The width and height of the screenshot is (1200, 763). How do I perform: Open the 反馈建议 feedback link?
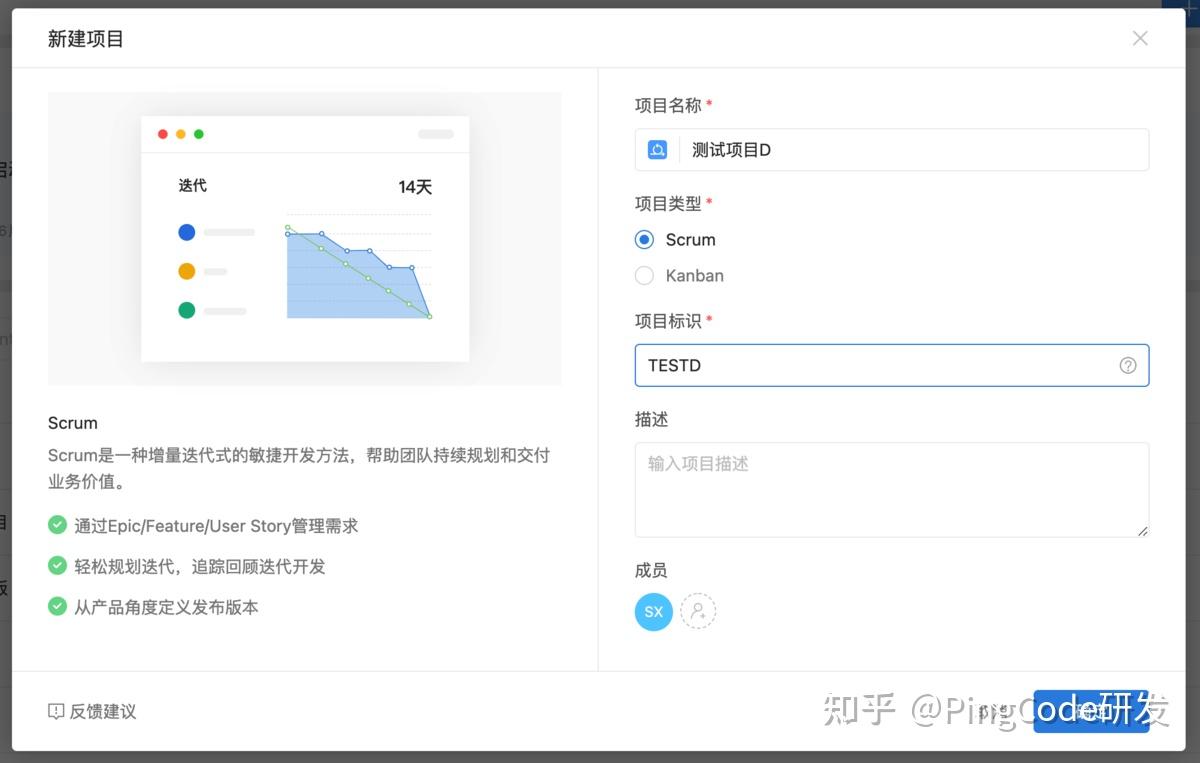click(92, 711)
